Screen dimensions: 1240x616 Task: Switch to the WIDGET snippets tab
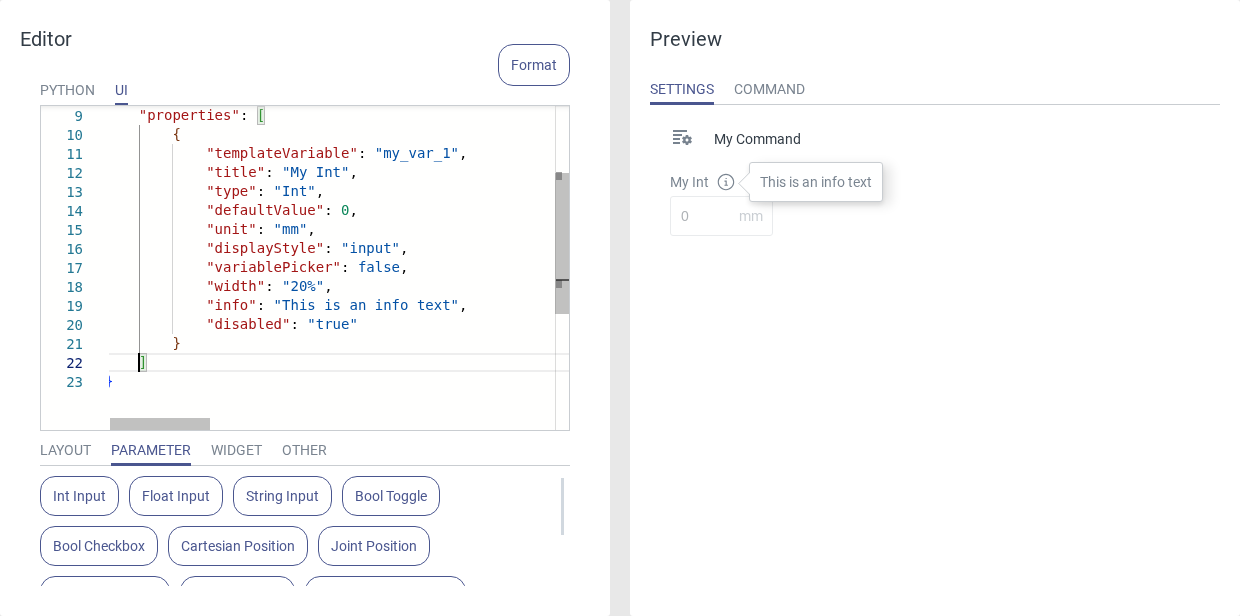pos(236,450)
